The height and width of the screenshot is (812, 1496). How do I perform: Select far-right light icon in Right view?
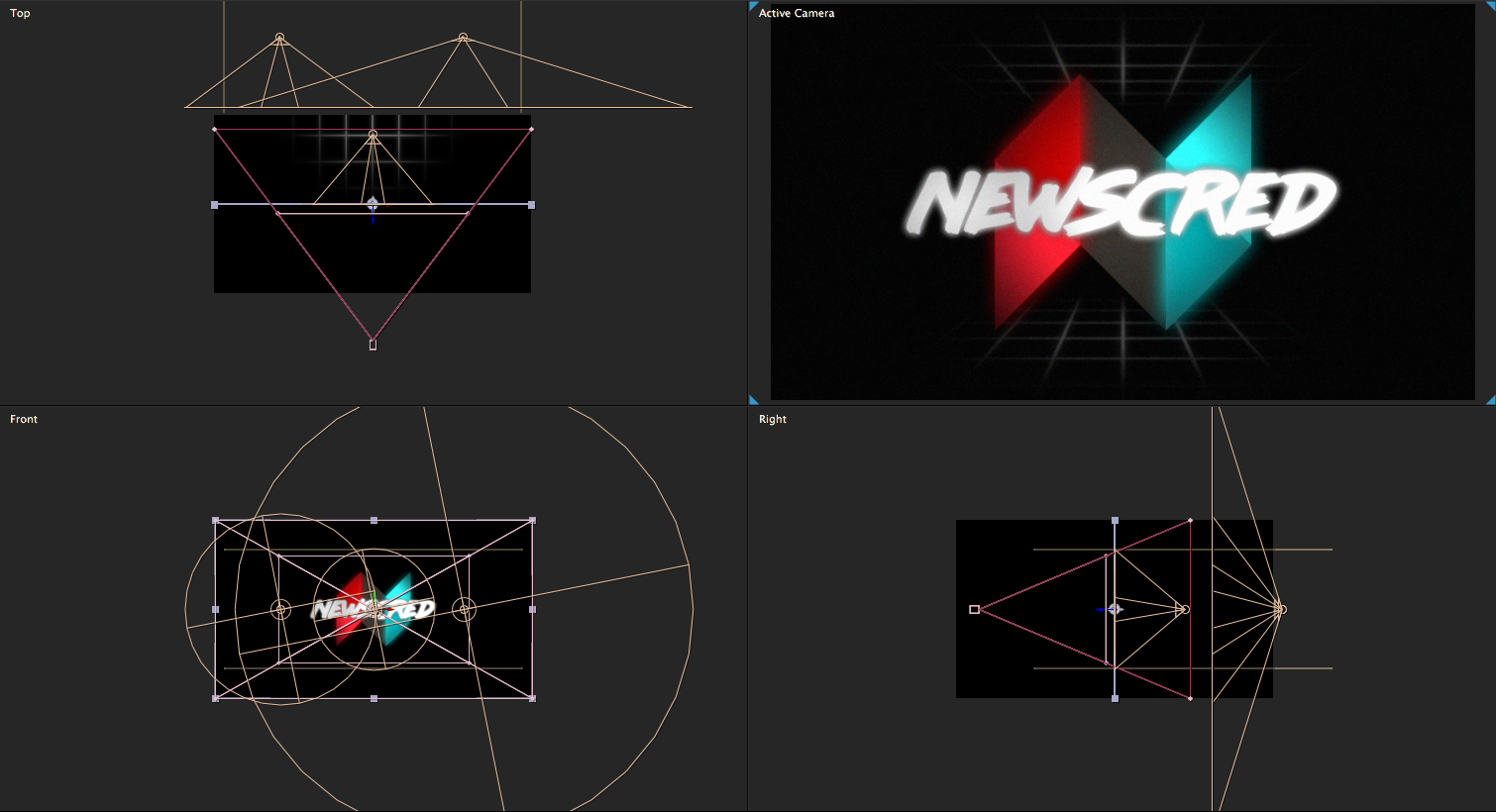[x=1280, y=609]
